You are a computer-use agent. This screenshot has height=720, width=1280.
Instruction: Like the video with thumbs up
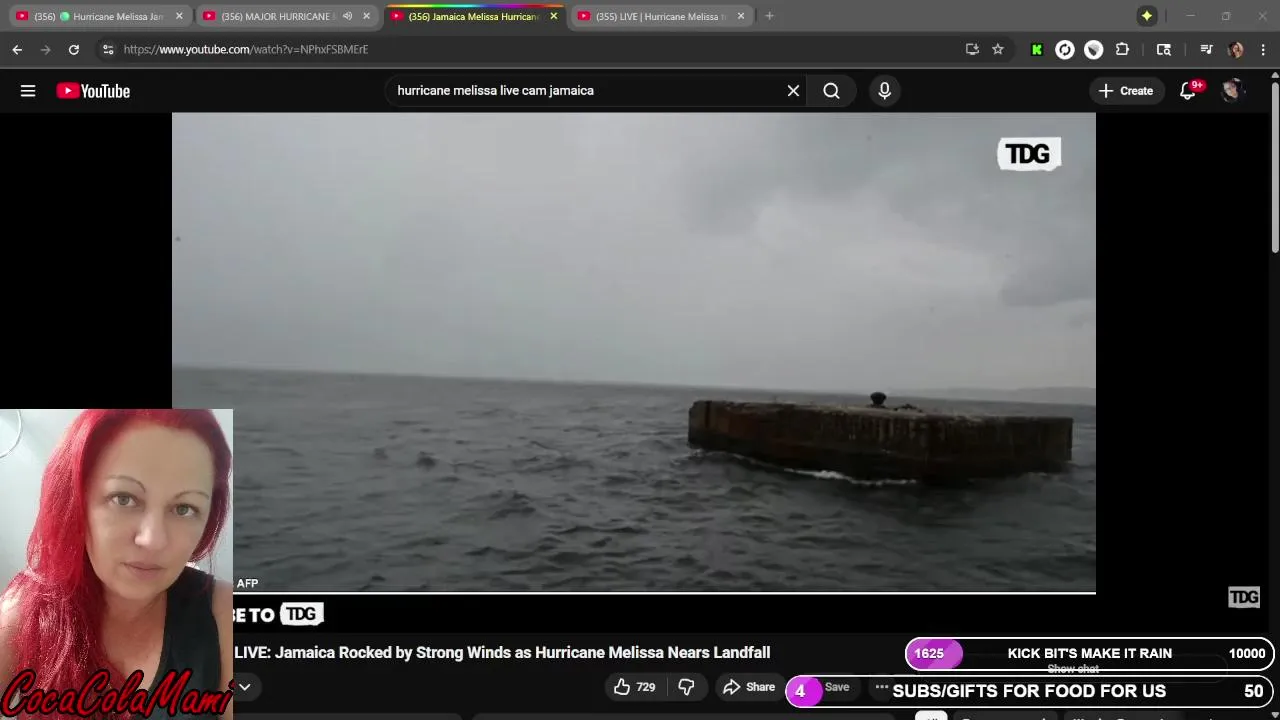click(x=634, y=687)
